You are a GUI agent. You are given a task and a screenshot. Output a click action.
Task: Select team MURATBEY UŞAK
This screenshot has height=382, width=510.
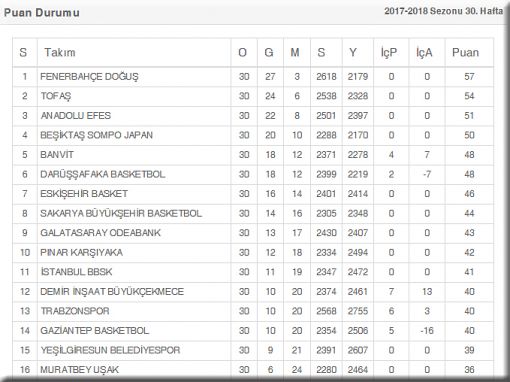(x=79, y=369)
